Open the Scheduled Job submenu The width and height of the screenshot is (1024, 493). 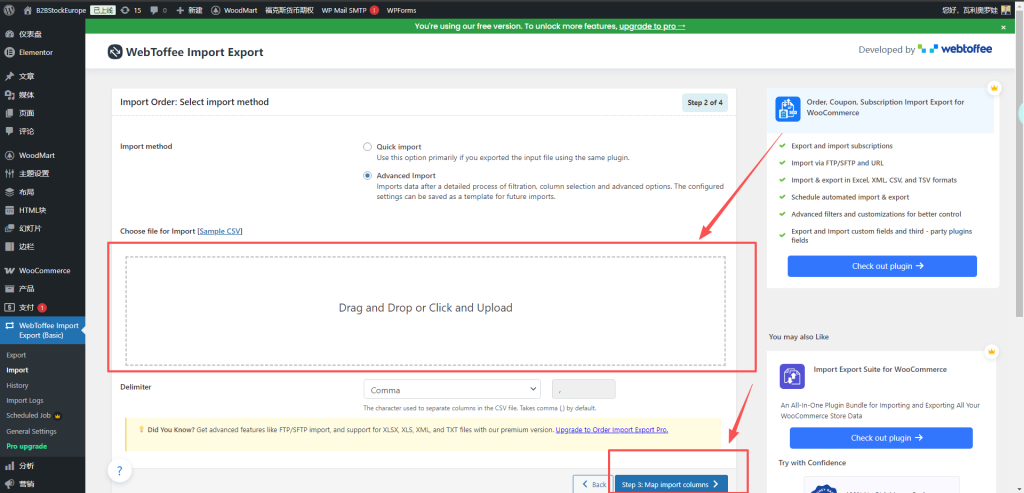[x=33, y=416]
